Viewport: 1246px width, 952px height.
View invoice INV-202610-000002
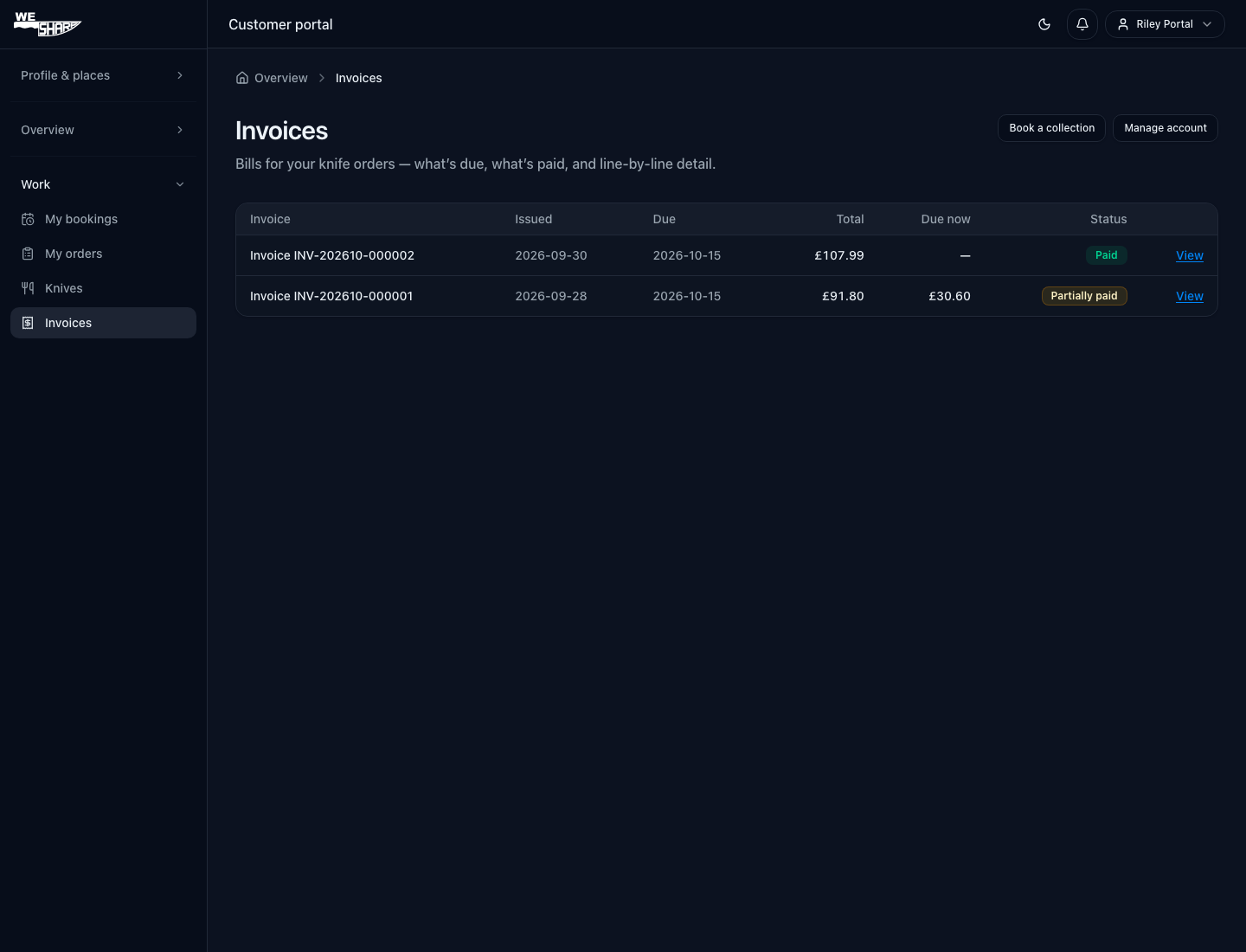1190,255
